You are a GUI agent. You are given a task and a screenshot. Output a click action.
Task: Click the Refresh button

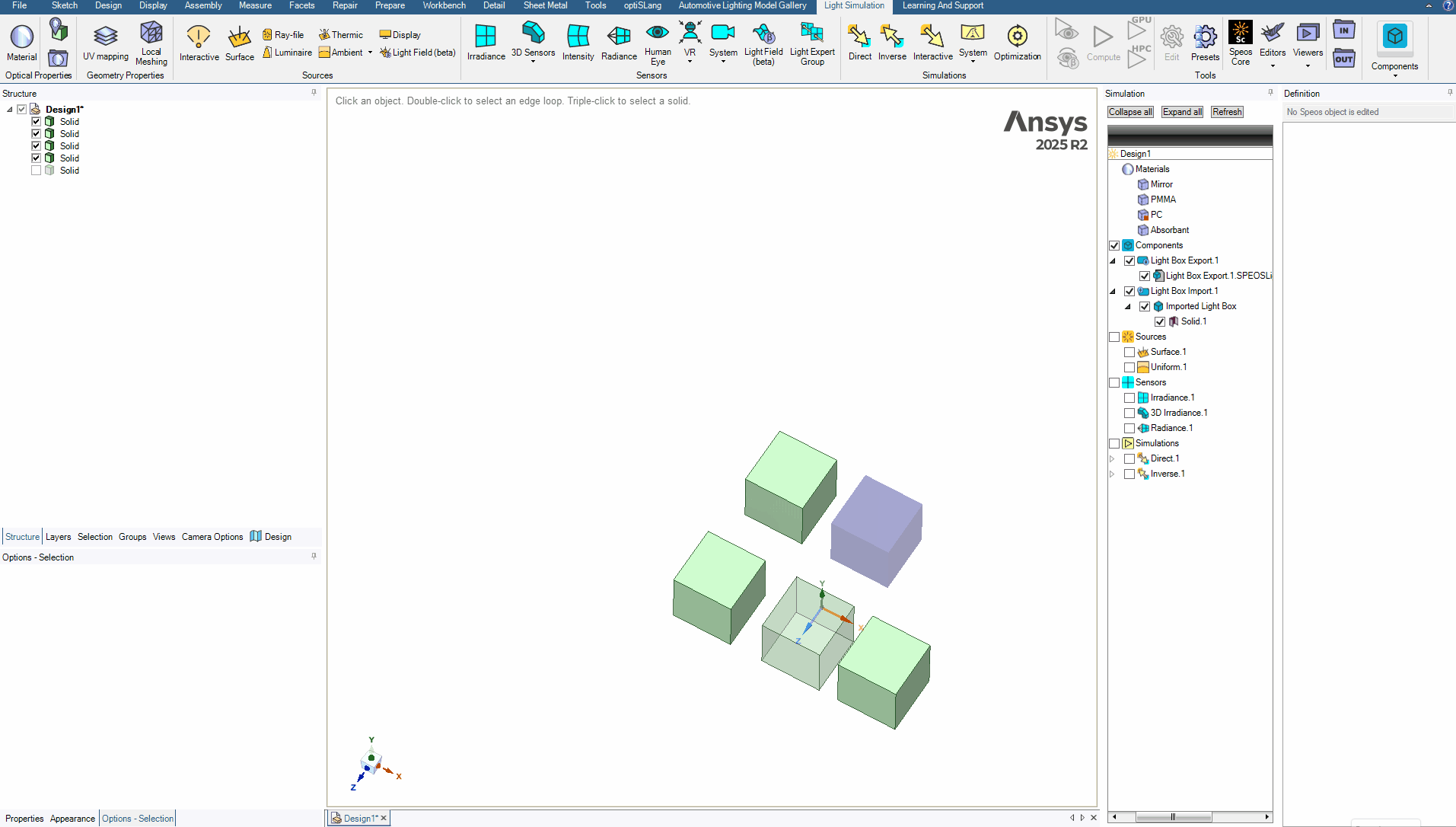[1227, 112]
